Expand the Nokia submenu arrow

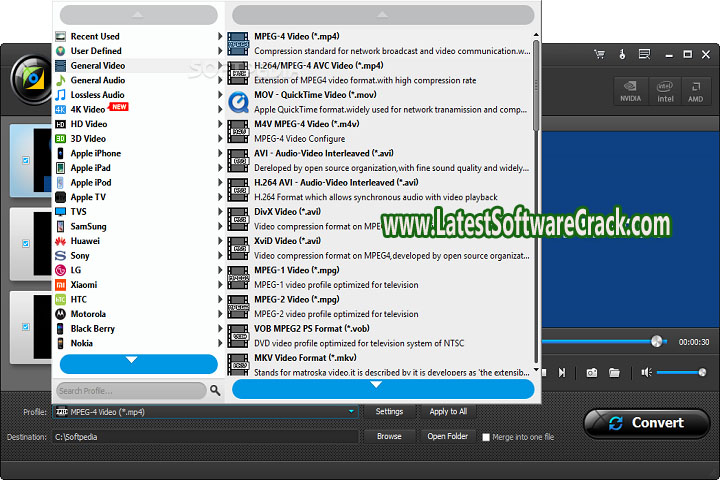(x=220, y=343)
